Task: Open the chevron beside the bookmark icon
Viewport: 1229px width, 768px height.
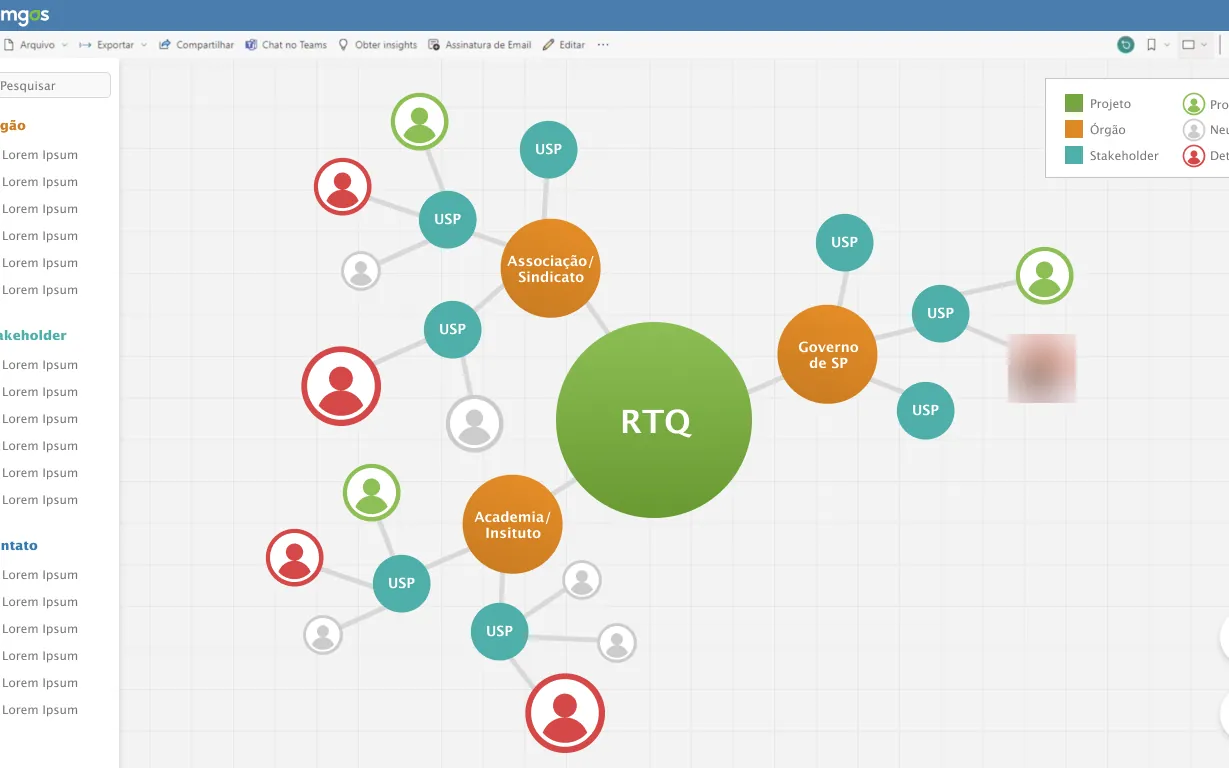Action: [1167, 45]
